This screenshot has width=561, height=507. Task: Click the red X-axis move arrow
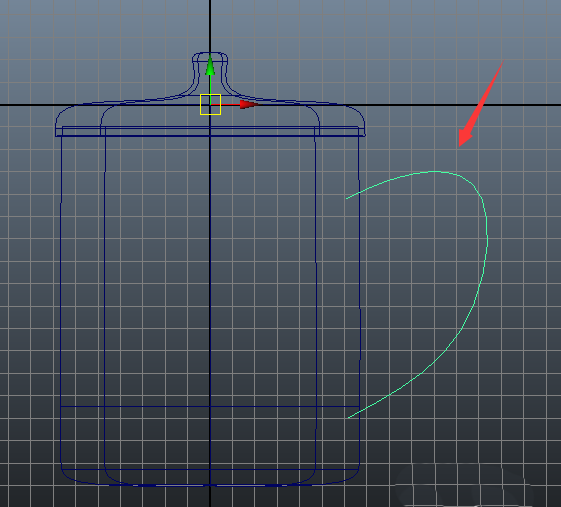249,104
